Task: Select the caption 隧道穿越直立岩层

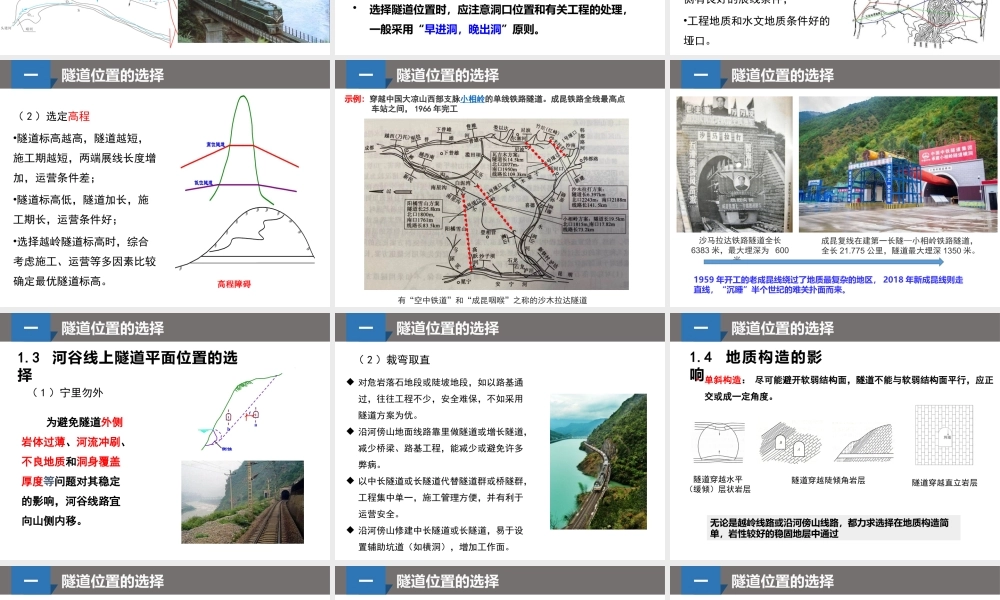Action: pyautogui.click(x=944, y=483)
